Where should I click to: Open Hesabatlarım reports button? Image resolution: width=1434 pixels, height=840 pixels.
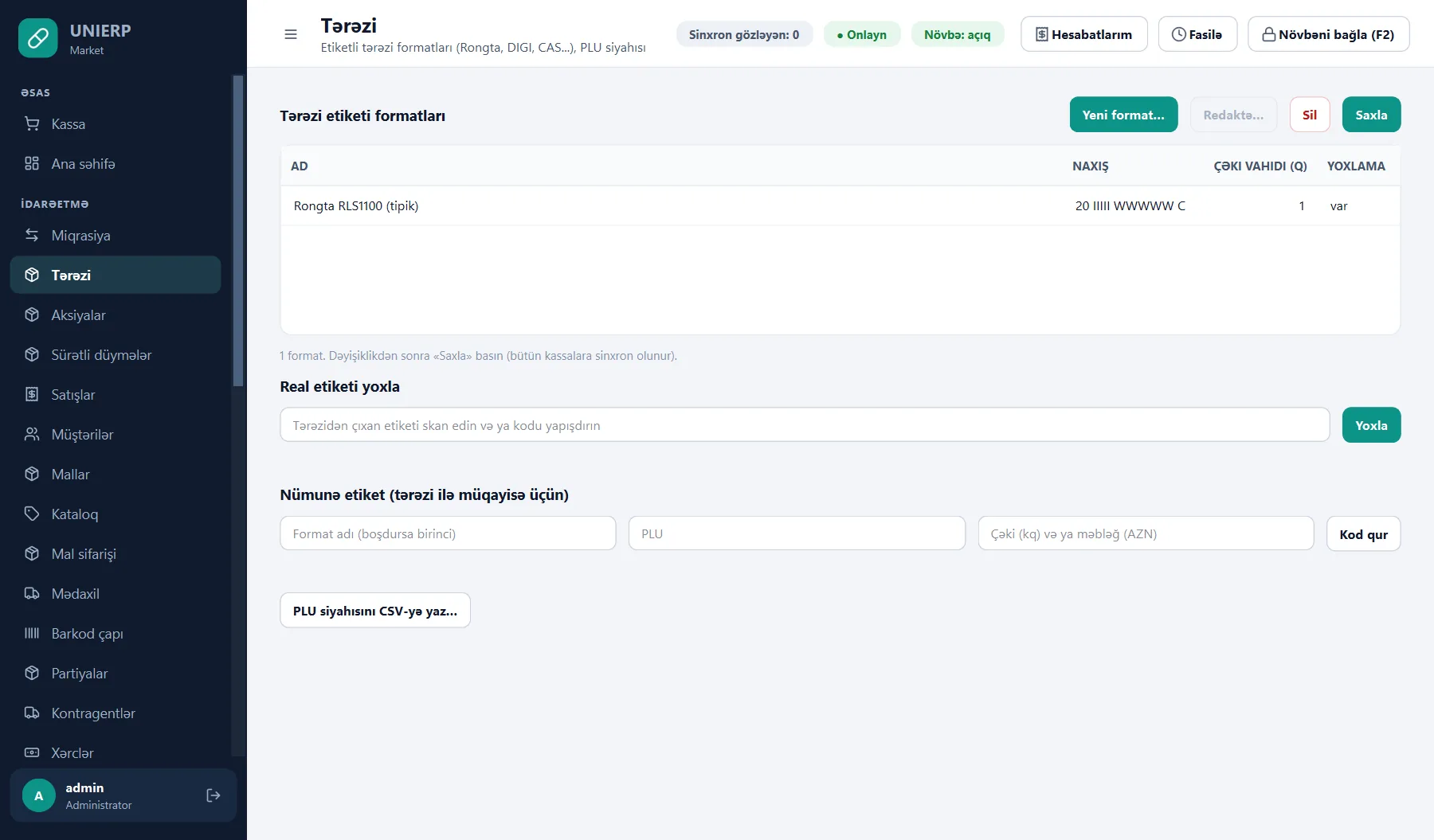click(1084, 34)
